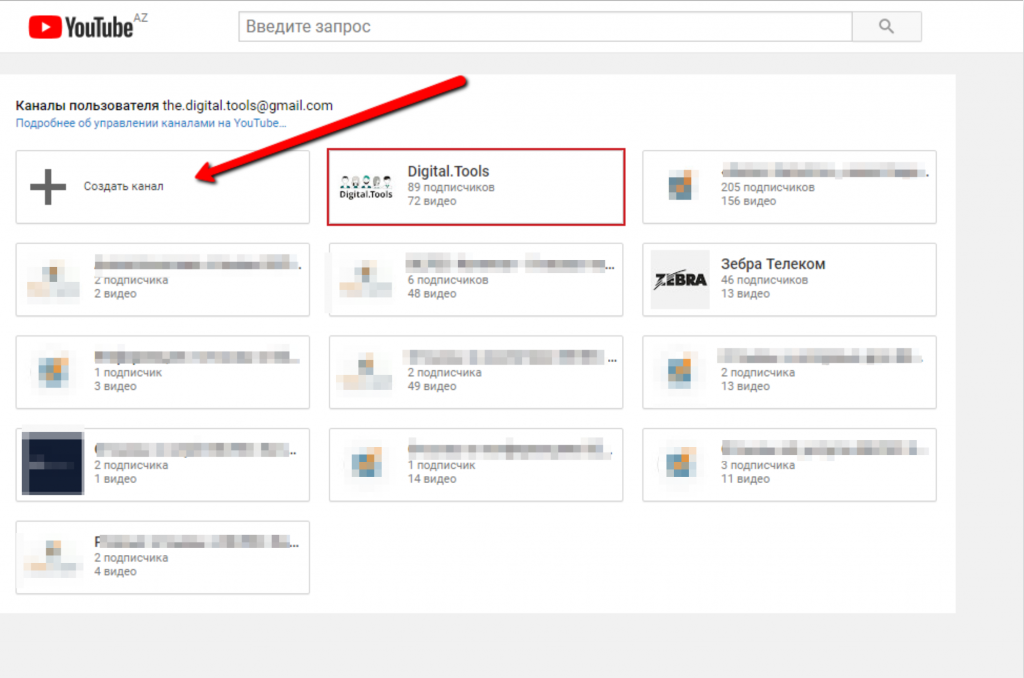Click dark avatar of the 1-video channel

tap(53, 463)
